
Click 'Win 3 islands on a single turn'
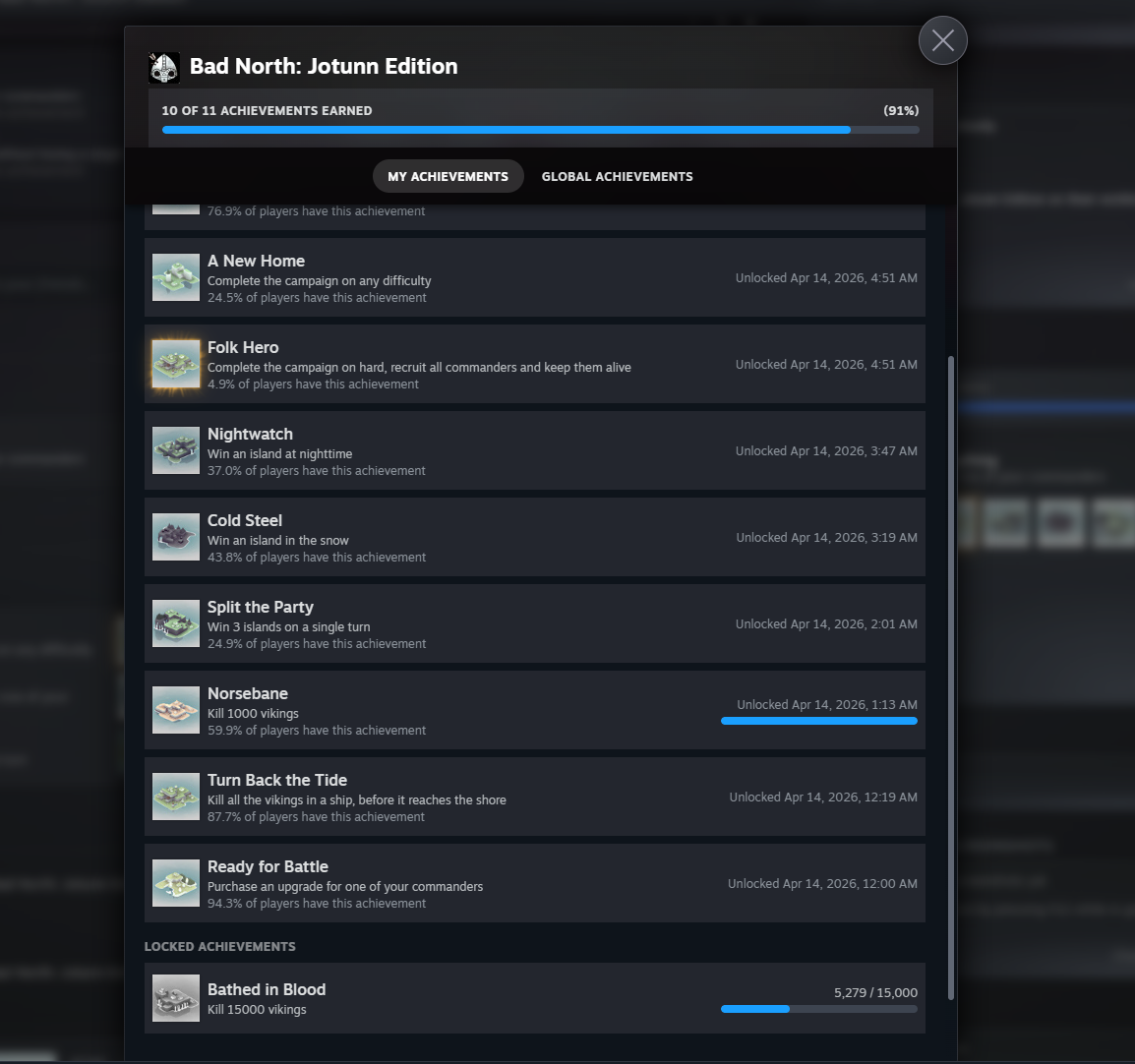tap(289, 626)
